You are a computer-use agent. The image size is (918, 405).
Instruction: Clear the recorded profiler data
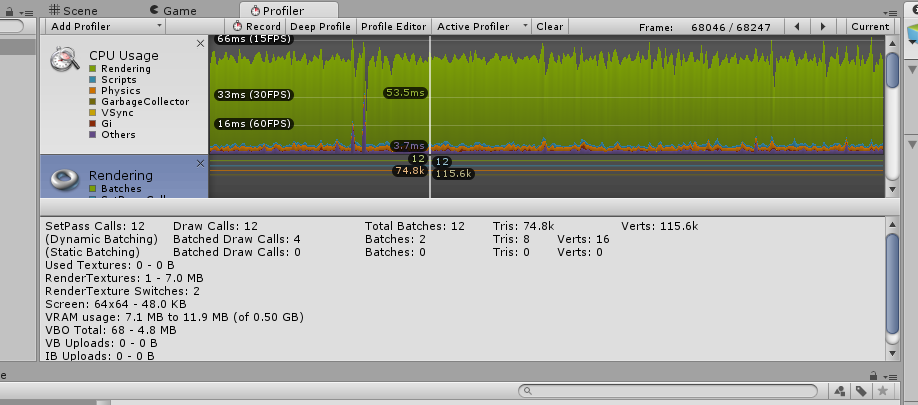click(x=550, y=26)
